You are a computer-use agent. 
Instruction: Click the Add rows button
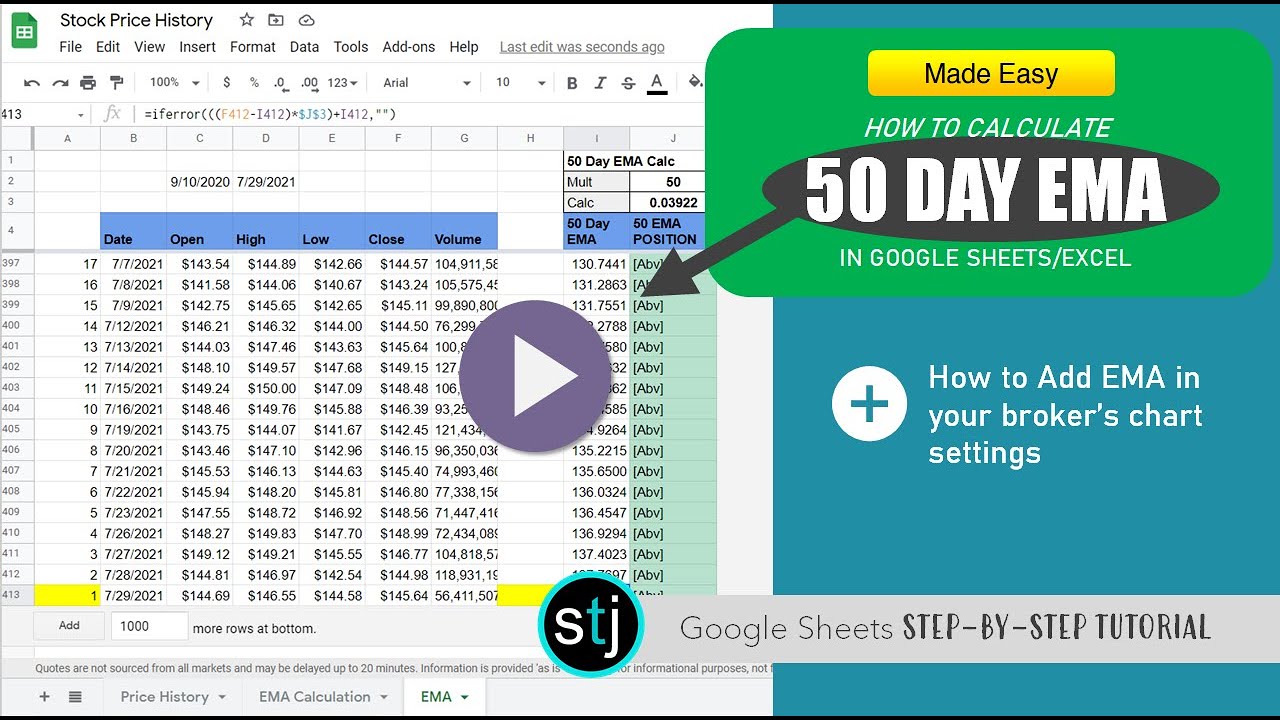pos(69,626)
